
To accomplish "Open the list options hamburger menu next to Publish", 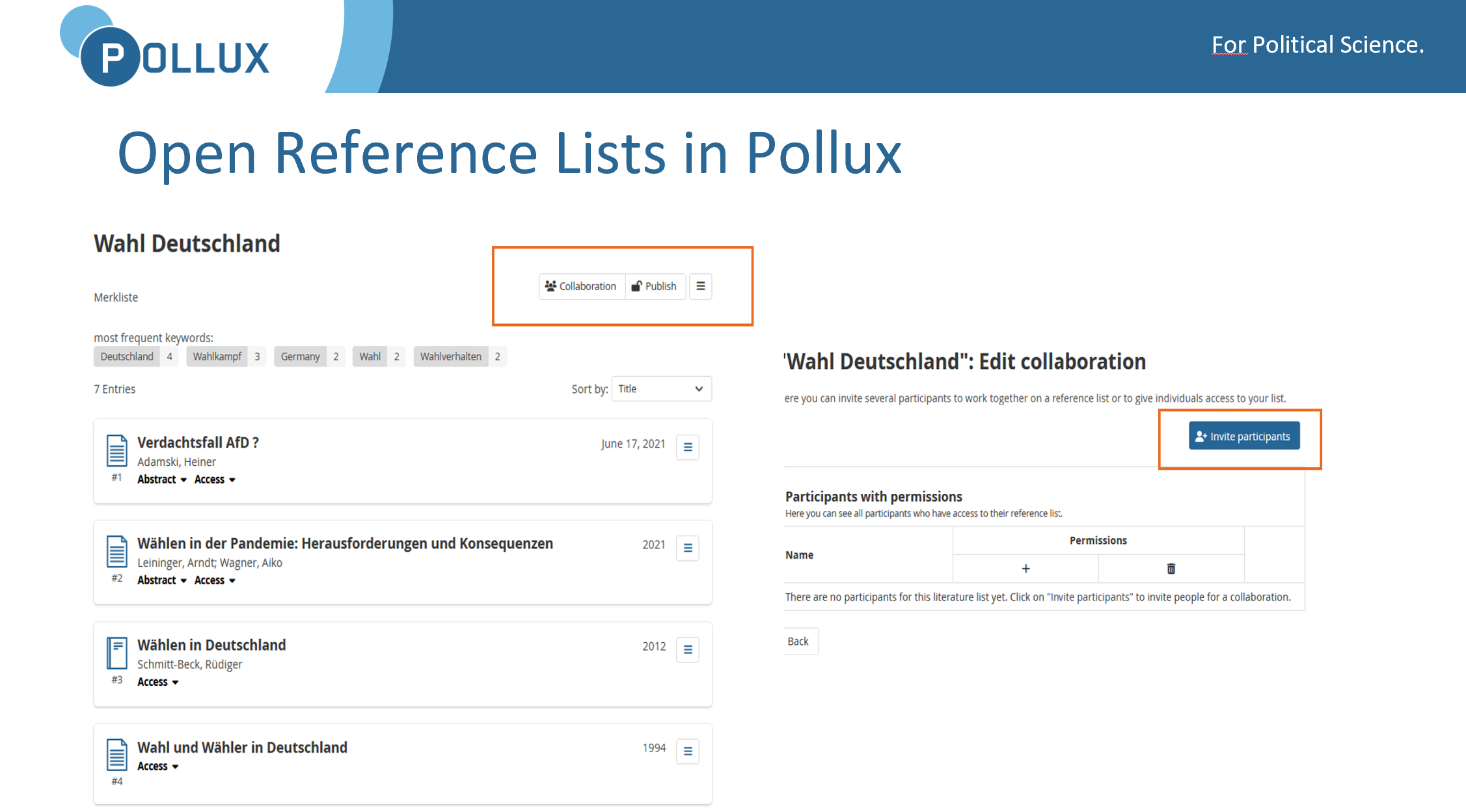I will 701,286.
